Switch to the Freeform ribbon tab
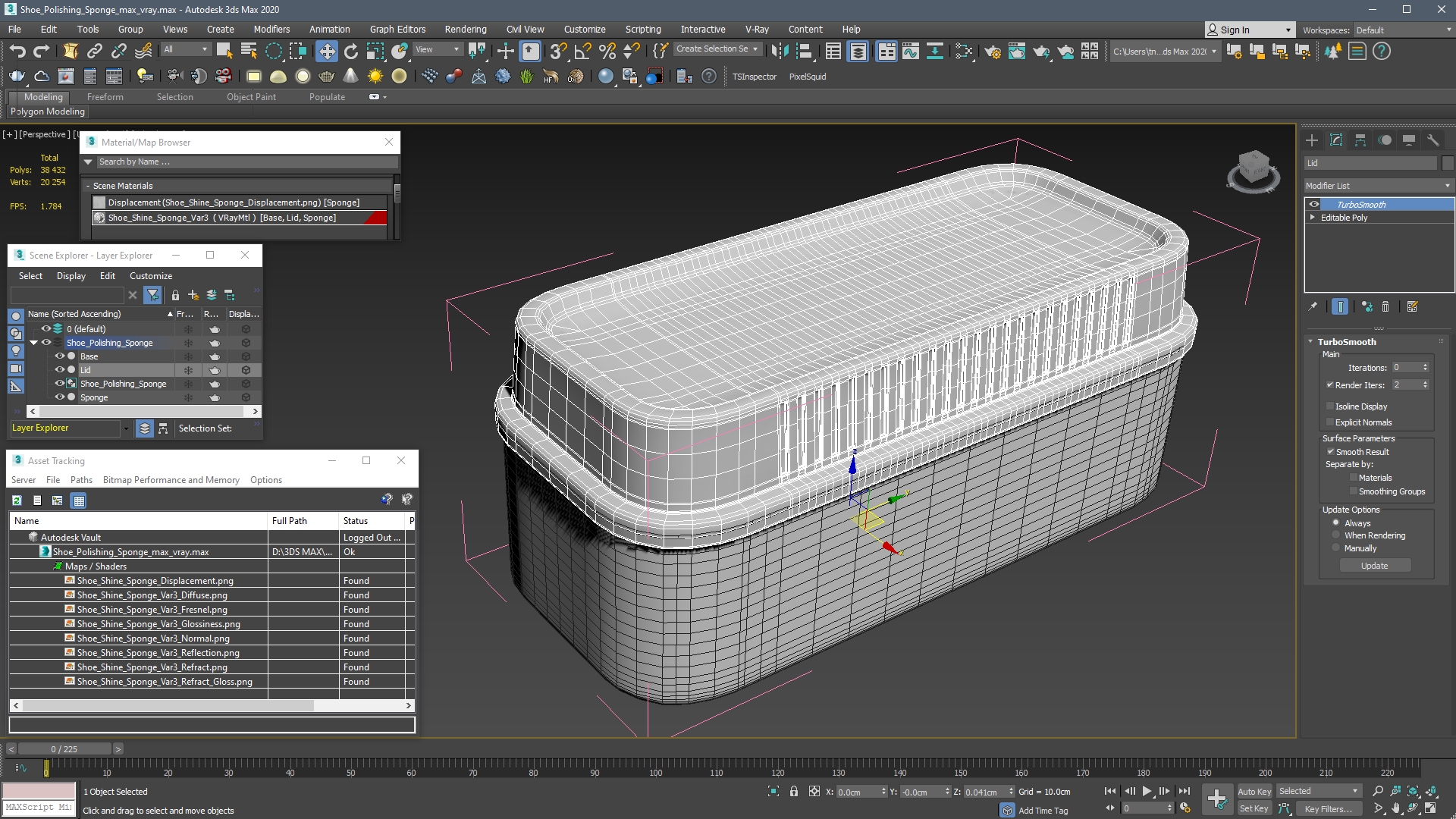The width and height of the screenshot is (1456, 819). (105, 97)
